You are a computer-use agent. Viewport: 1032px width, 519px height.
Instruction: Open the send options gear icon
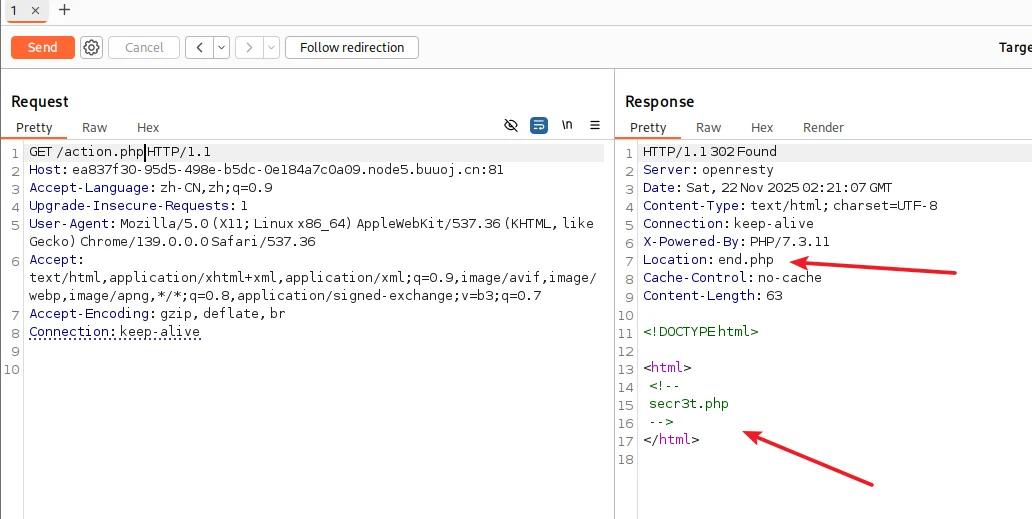(92, 47)
